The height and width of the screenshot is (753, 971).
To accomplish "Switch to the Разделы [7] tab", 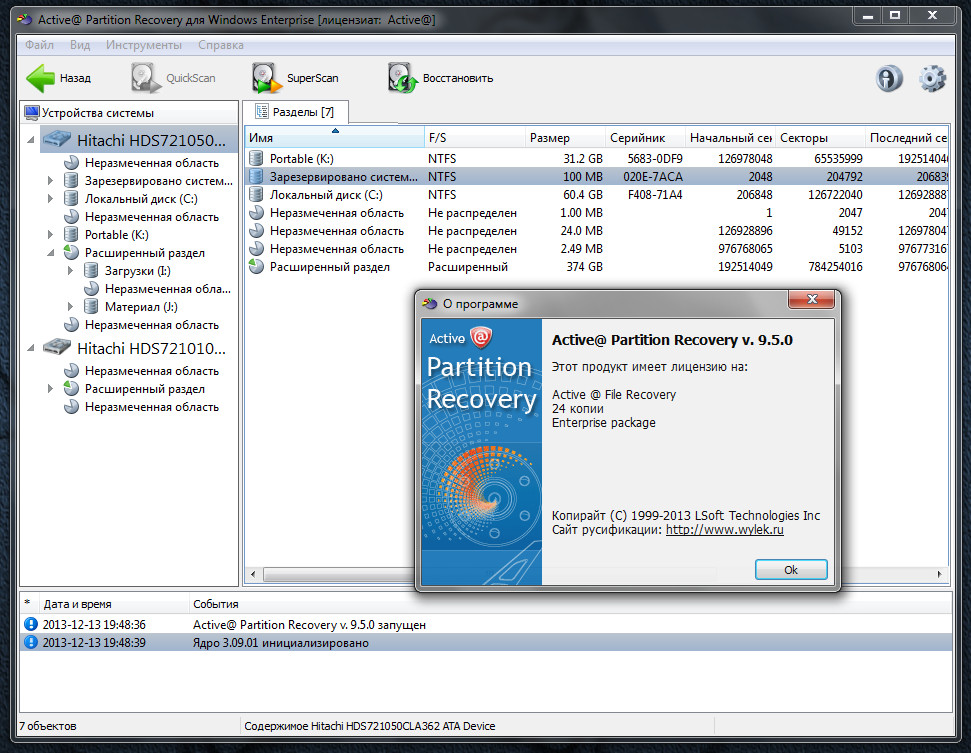I will tap(295, 112).
